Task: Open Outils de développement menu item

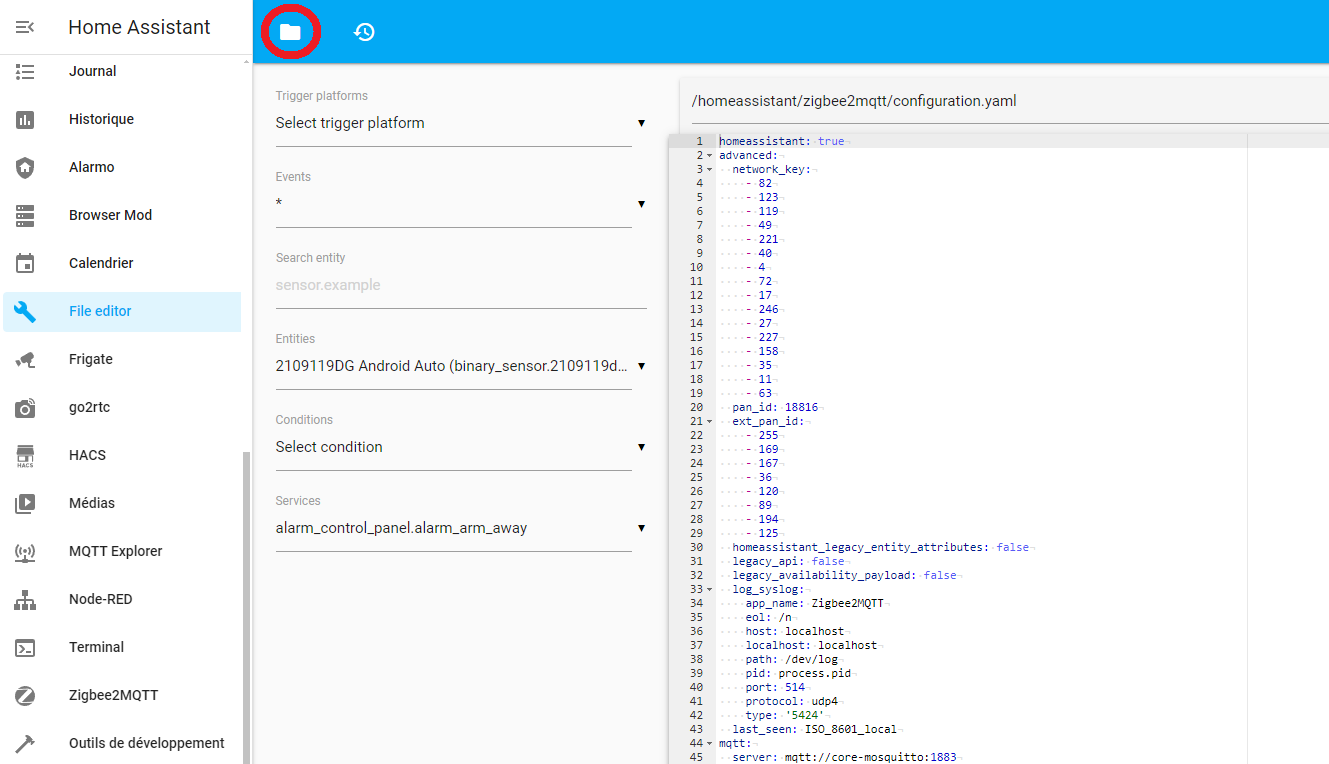Action: point(146,743)
